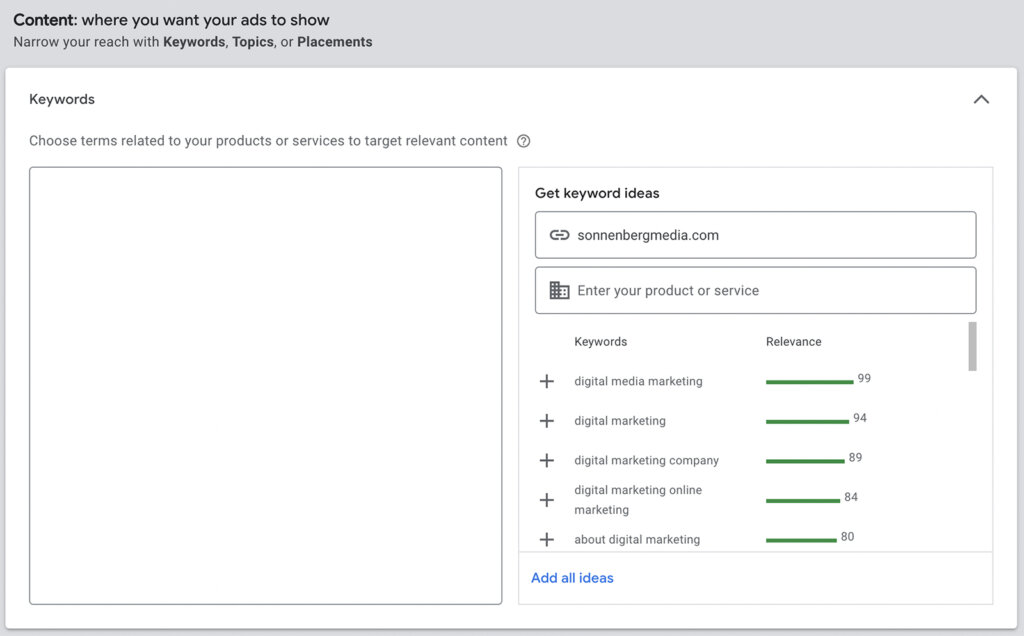Click the empty selected keywords box
This screenshot has height=636, width=1024.
[265, 385]
